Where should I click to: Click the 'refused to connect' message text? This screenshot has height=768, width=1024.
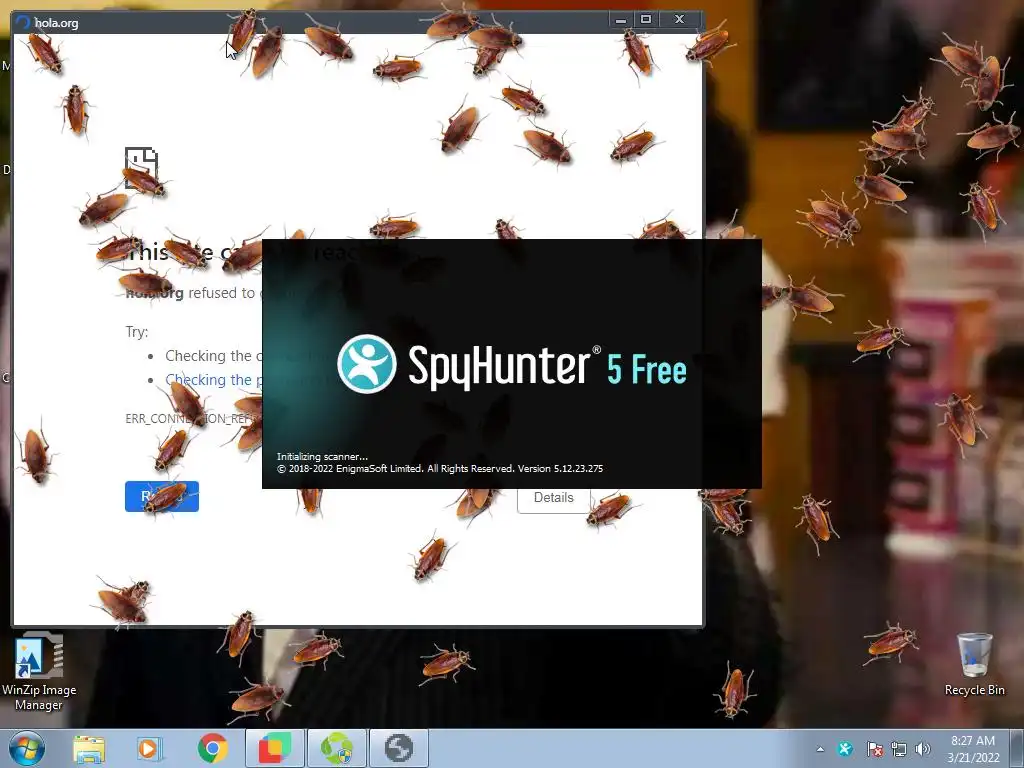pos(225,293)
